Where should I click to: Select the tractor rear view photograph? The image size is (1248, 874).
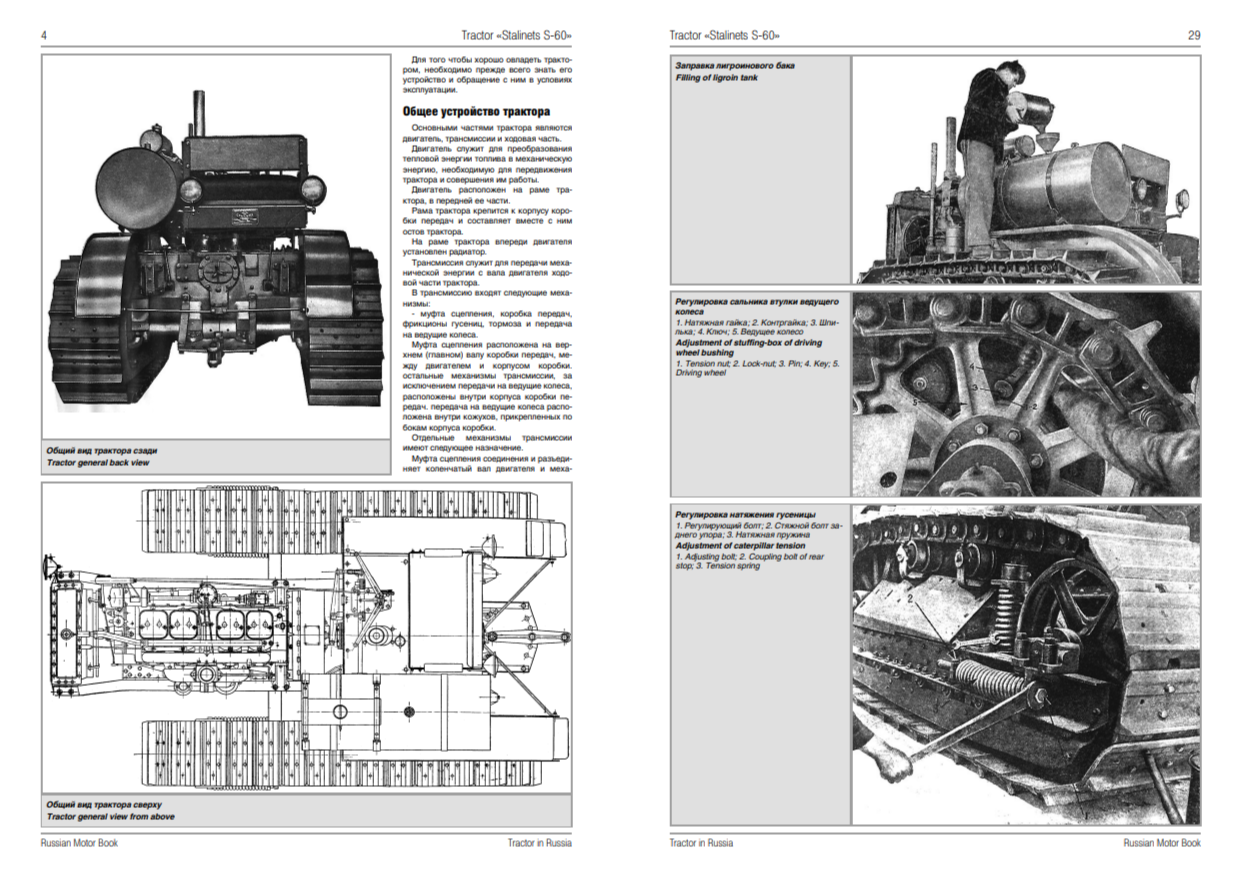217,245
